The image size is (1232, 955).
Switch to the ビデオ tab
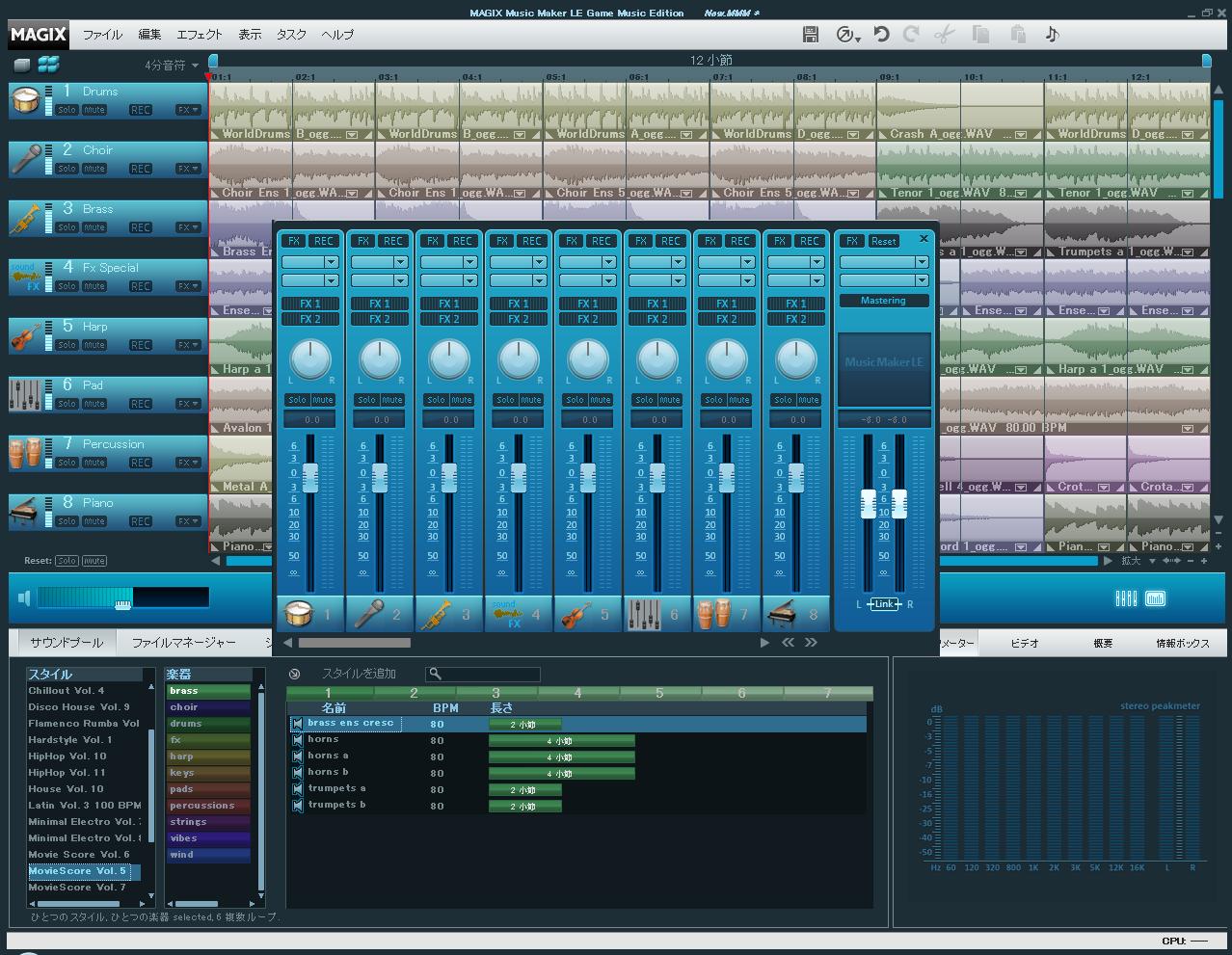1025,643
